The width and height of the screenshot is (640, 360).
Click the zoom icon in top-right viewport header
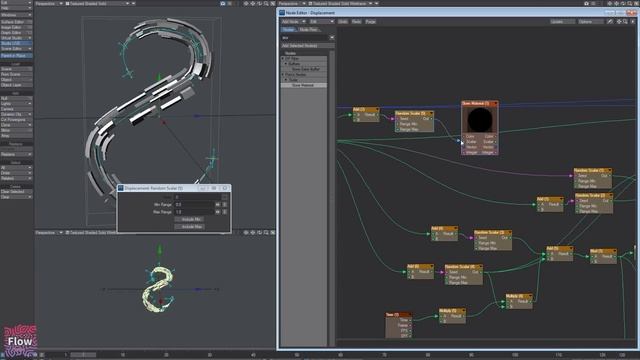pyautogui.click(x=629, y=3)
